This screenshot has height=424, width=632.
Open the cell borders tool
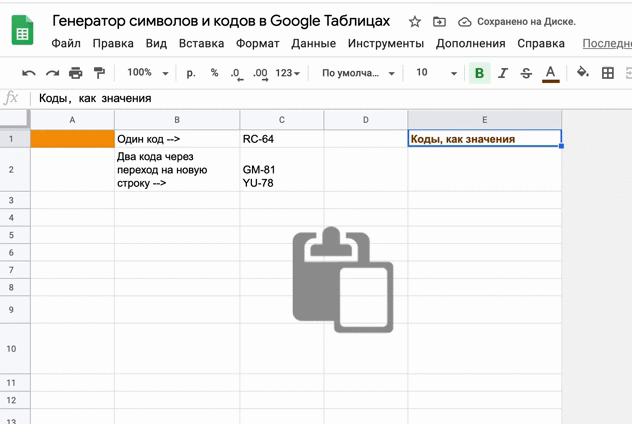(x=607, y=73)
